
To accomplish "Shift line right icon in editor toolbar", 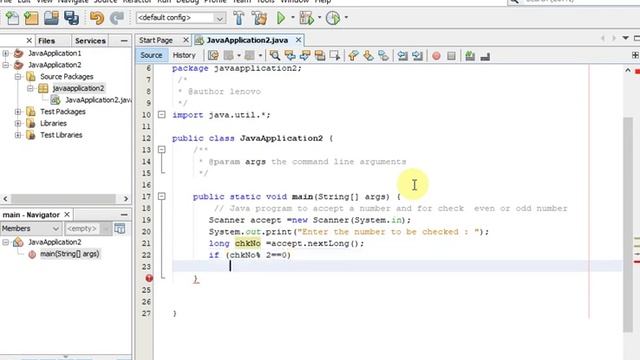I will coord(417,56).
